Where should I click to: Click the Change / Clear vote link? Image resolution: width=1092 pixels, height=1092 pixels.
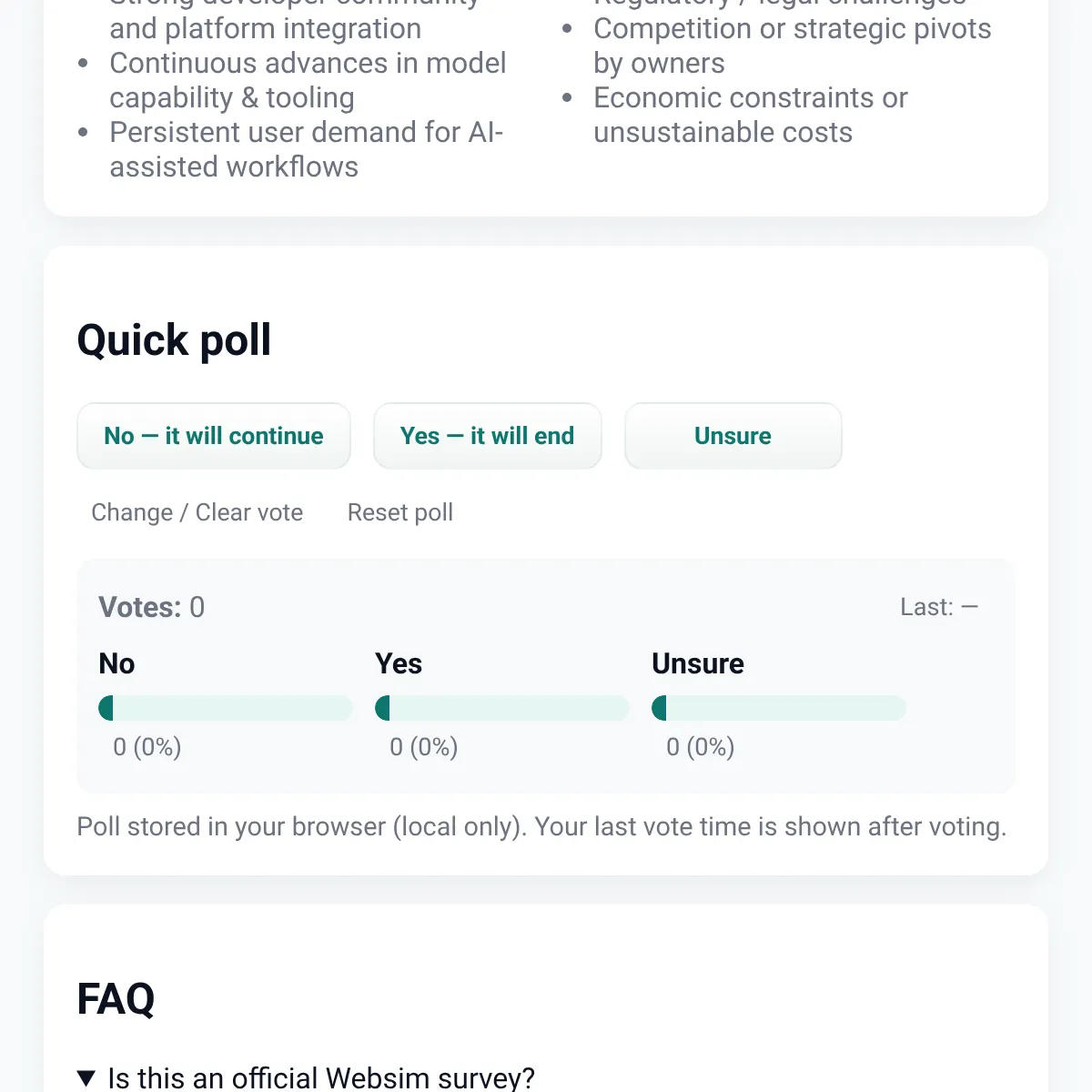[x=197, y=512]
